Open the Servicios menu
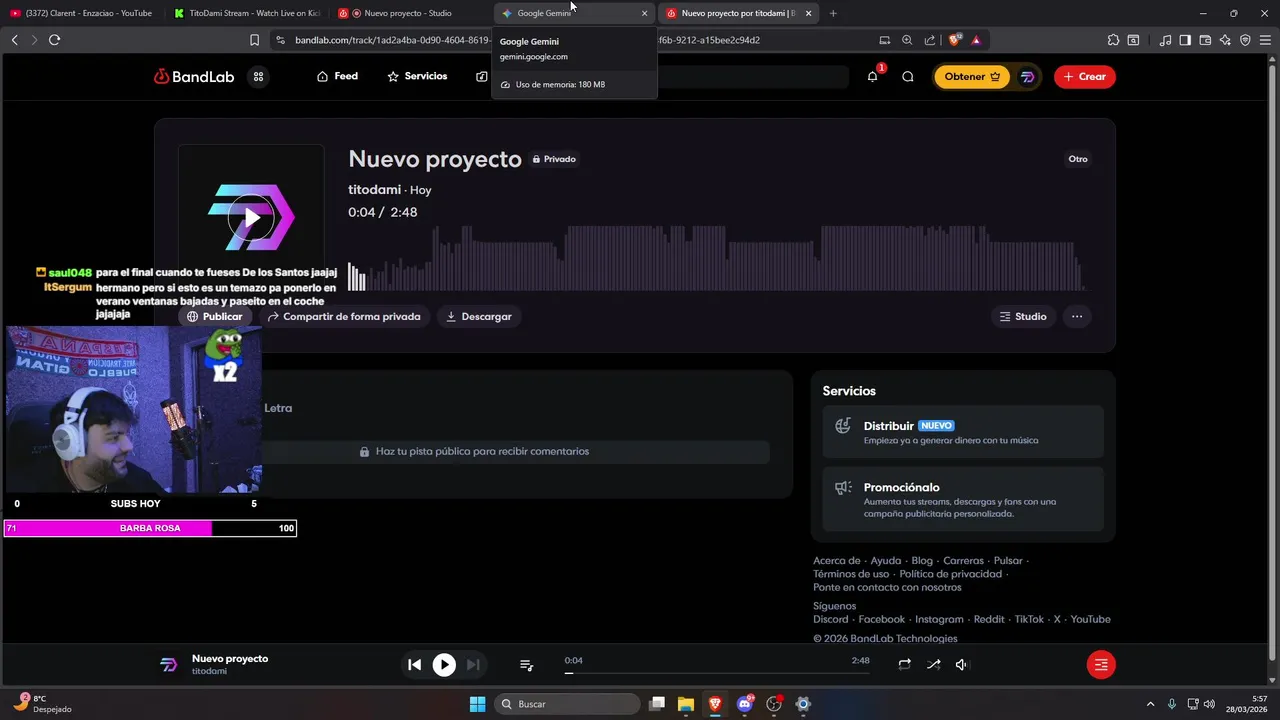This screenshot has width=1280, height=720. [417, 76]
